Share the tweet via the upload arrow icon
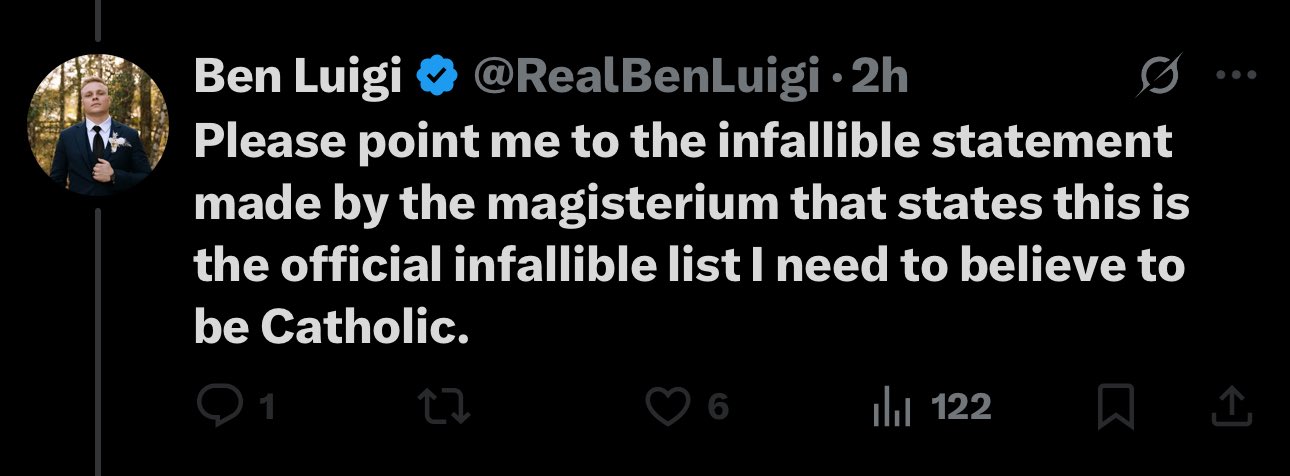The image size is (1290, 476). (x=1231, y=405)
